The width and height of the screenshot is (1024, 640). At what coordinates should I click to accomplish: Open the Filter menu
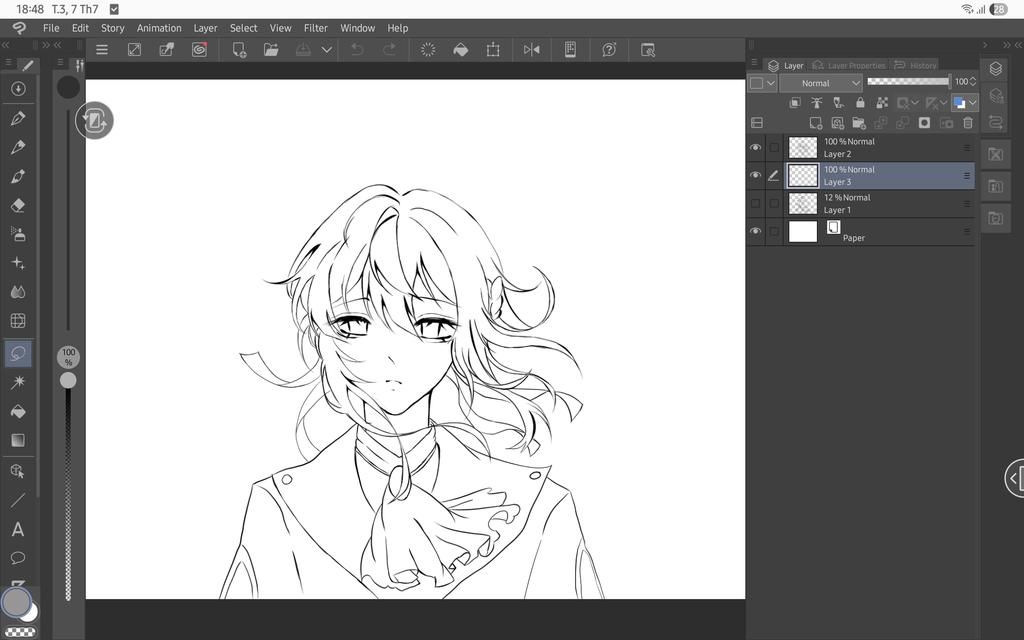(315, 28)
